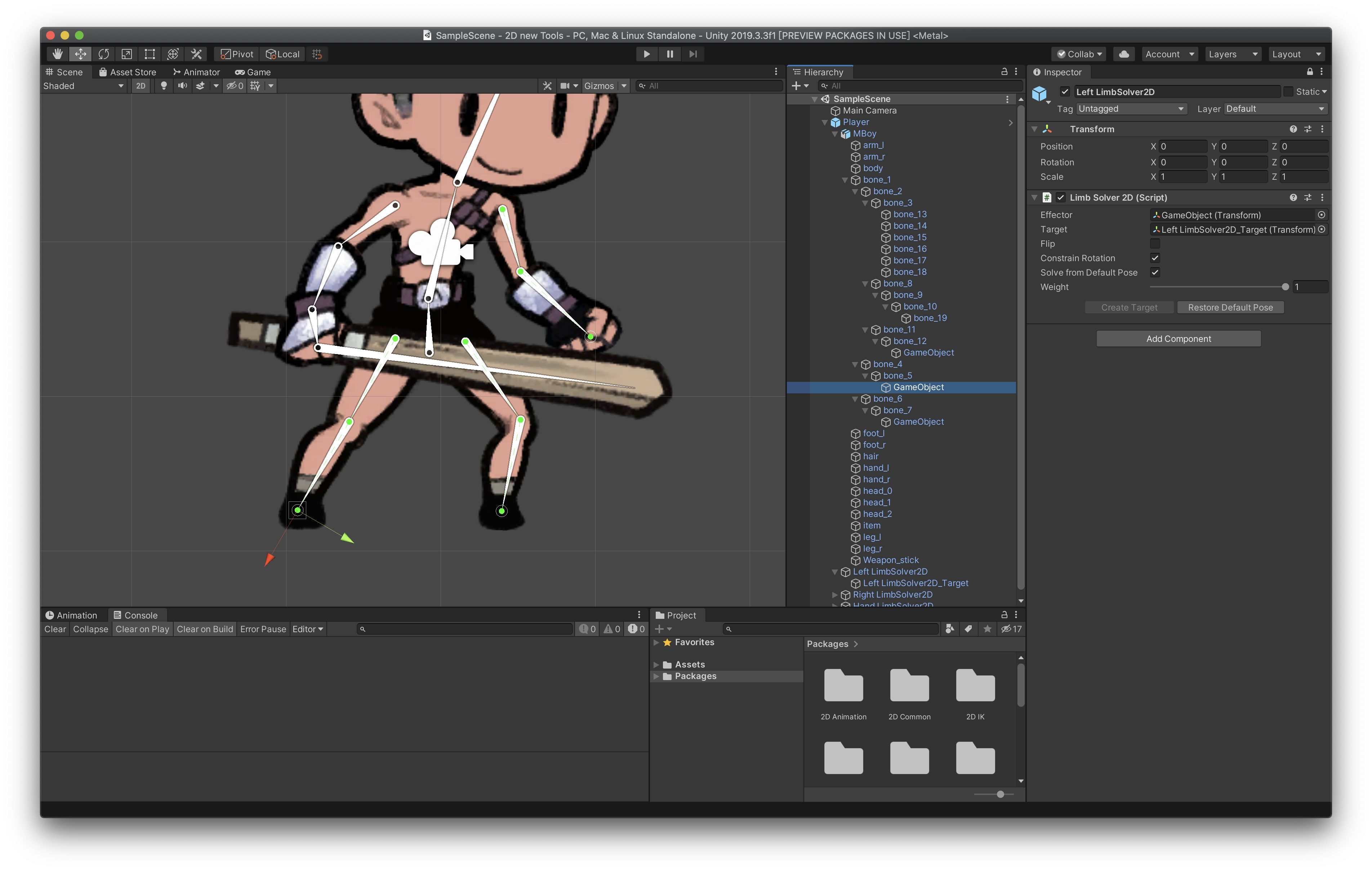Viewport: 1372px width, 871px height.
Task: Collapse the MBoy hierarchy item
Action: [835, 133]
